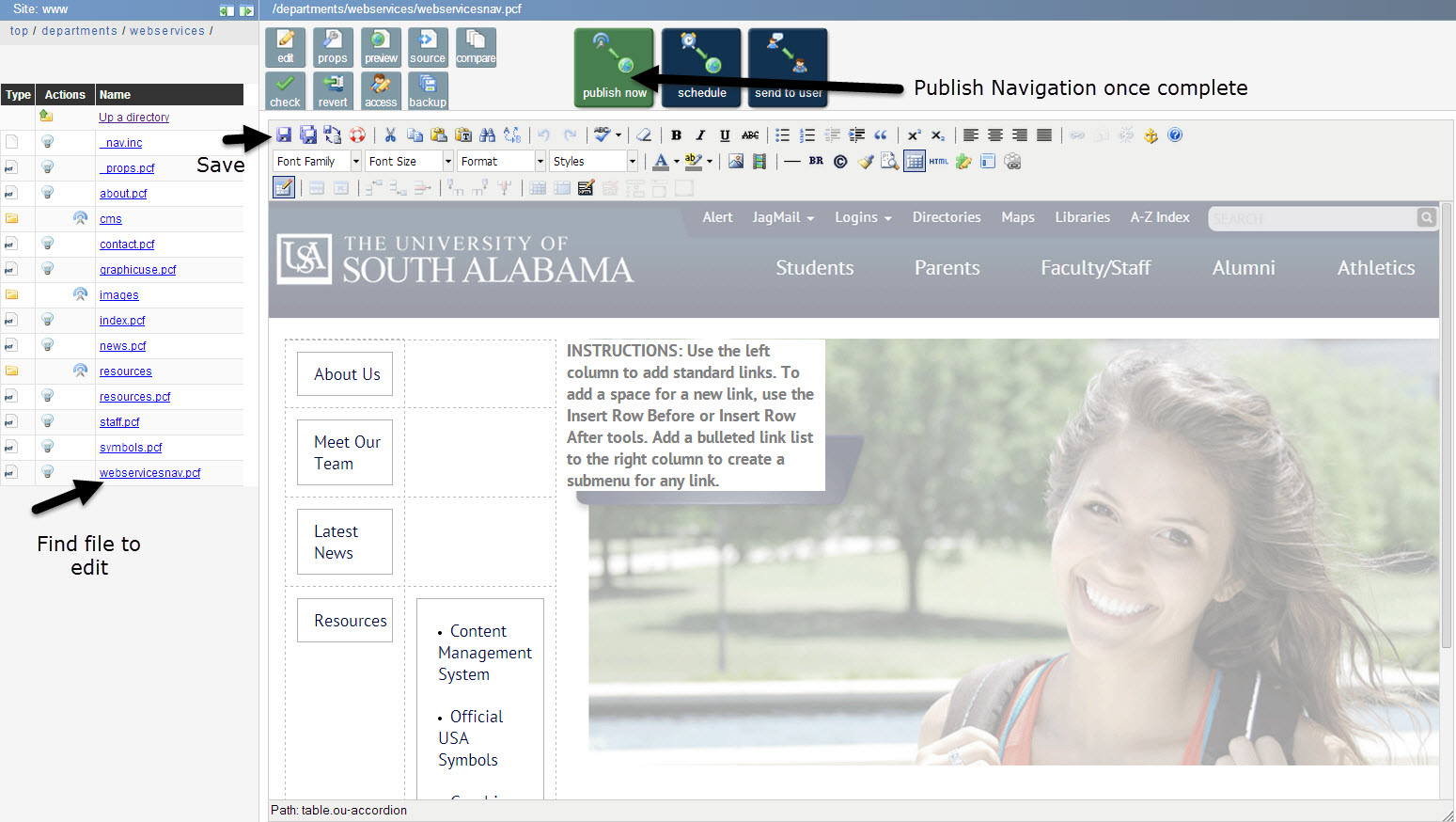
Task: Expand the Logins dropdown menu
Action: click(x=863, y=217)
